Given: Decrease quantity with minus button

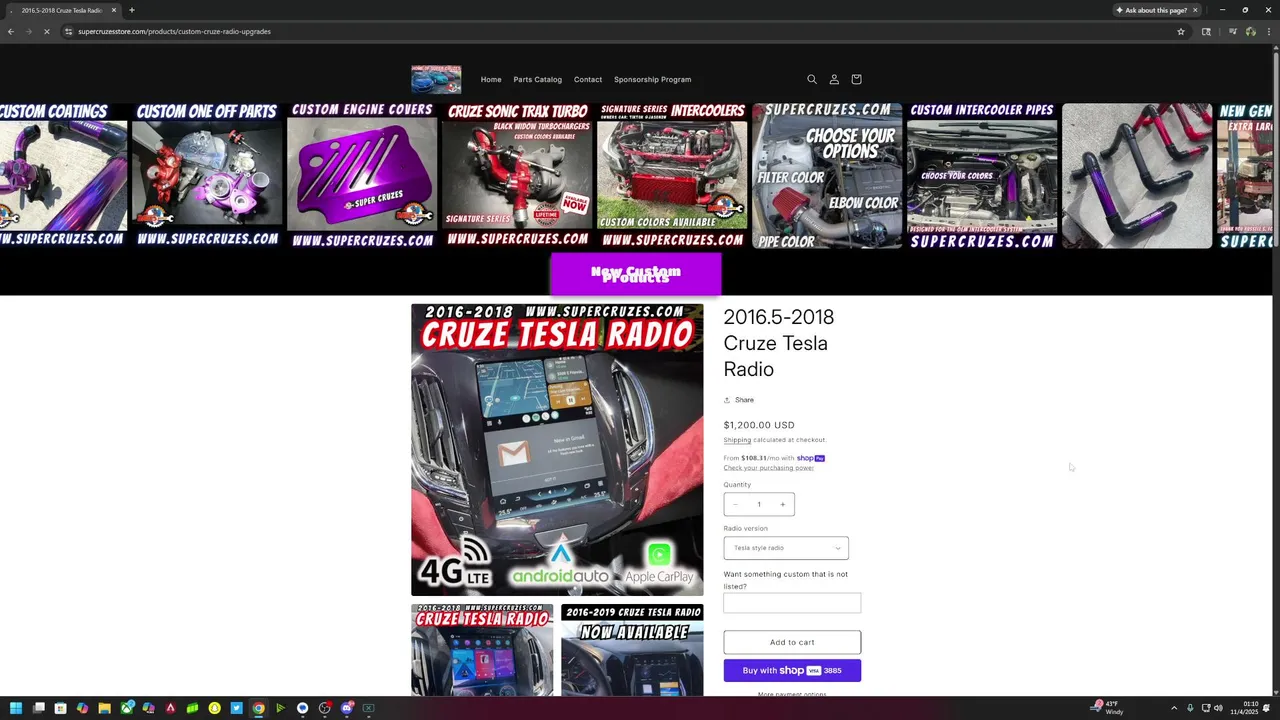Looking at the screenshot, I should [735, 504].
